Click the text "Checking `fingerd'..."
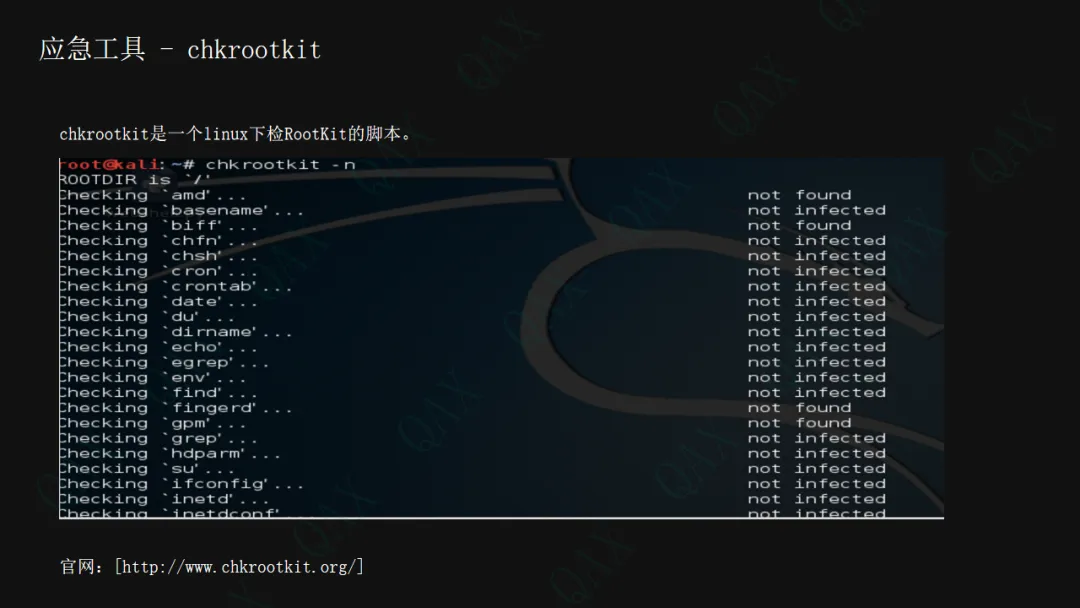This screenshot has width=1080, height=608. [x=176, y=408]
